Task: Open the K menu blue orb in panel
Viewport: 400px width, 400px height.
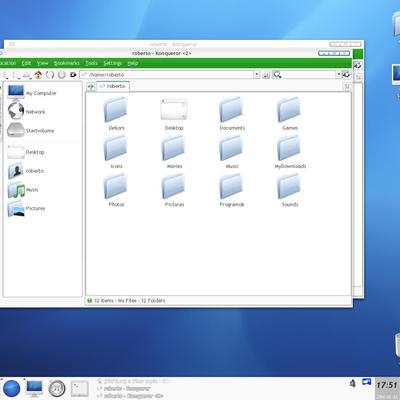Action: tap(11, 388)
